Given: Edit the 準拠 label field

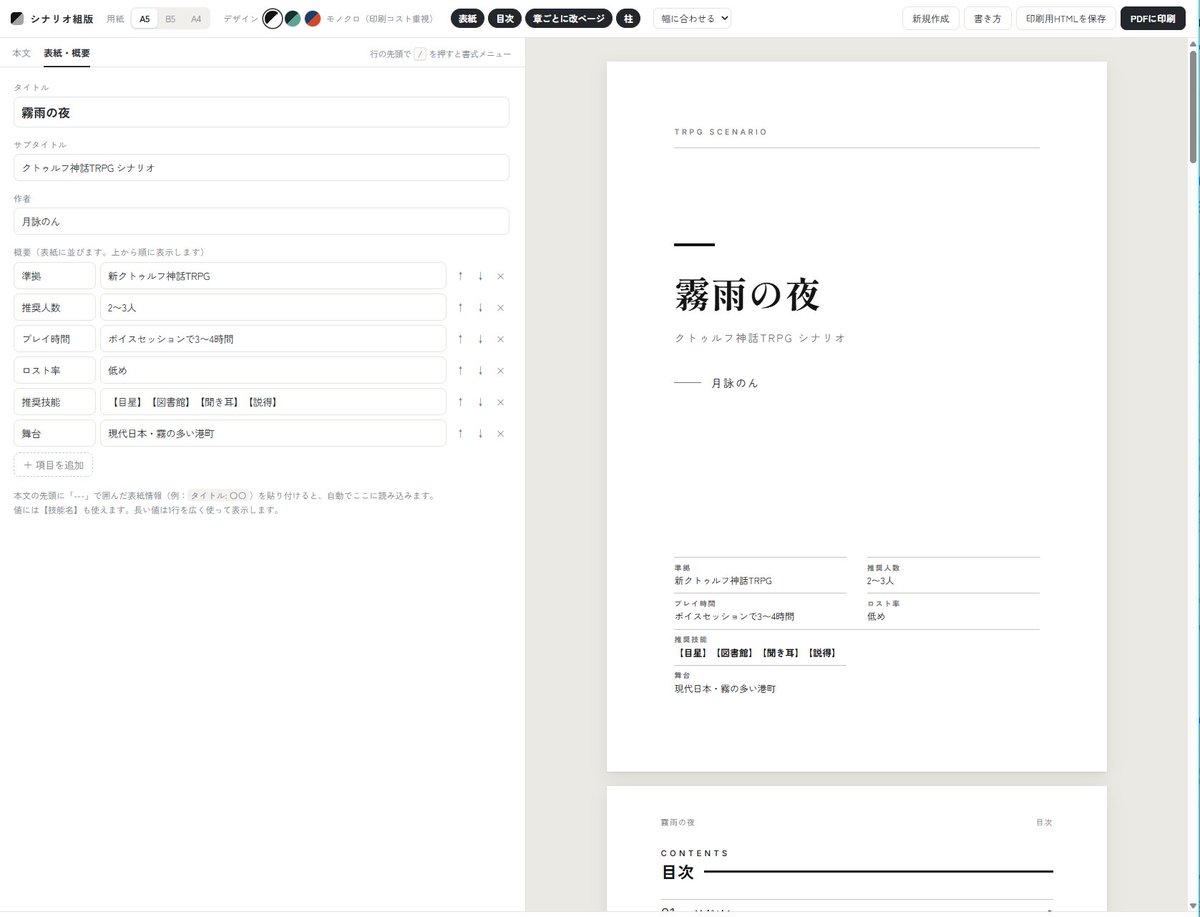Looking at the screenshot, I should point(54,276).
